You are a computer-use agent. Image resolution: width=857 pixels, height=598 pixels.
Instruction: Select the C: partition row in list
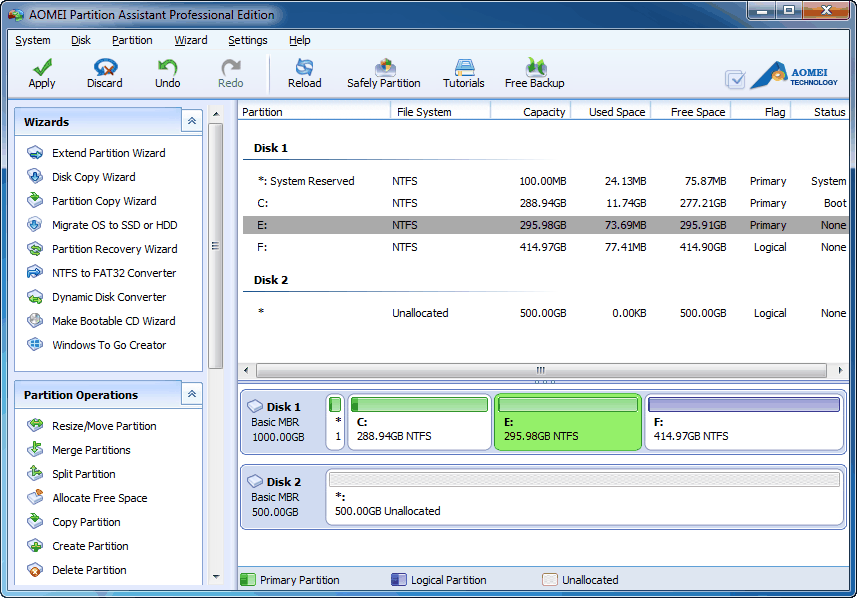[545, 203]
